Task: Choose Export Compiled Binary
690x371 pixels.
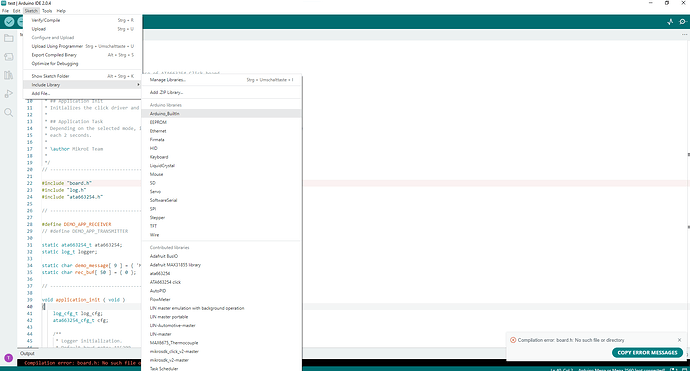Action: [x=82, y=55]
